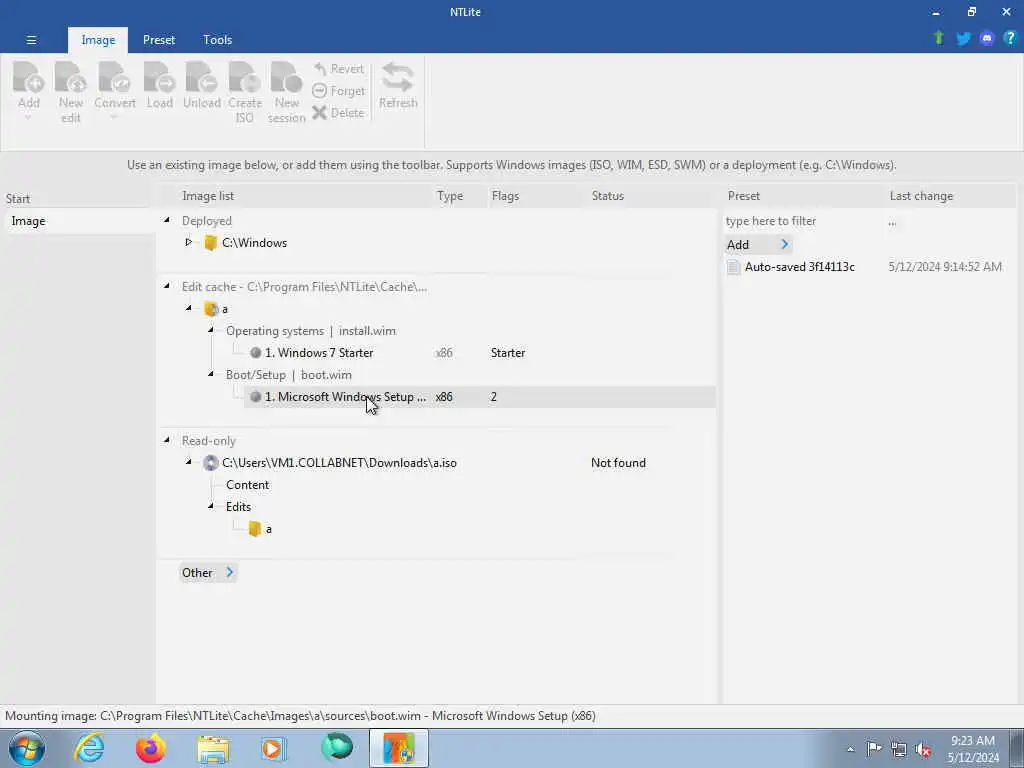1024x768 pixels.
Task: Select the a.iso path row
Action: click(x=339, y=462)
